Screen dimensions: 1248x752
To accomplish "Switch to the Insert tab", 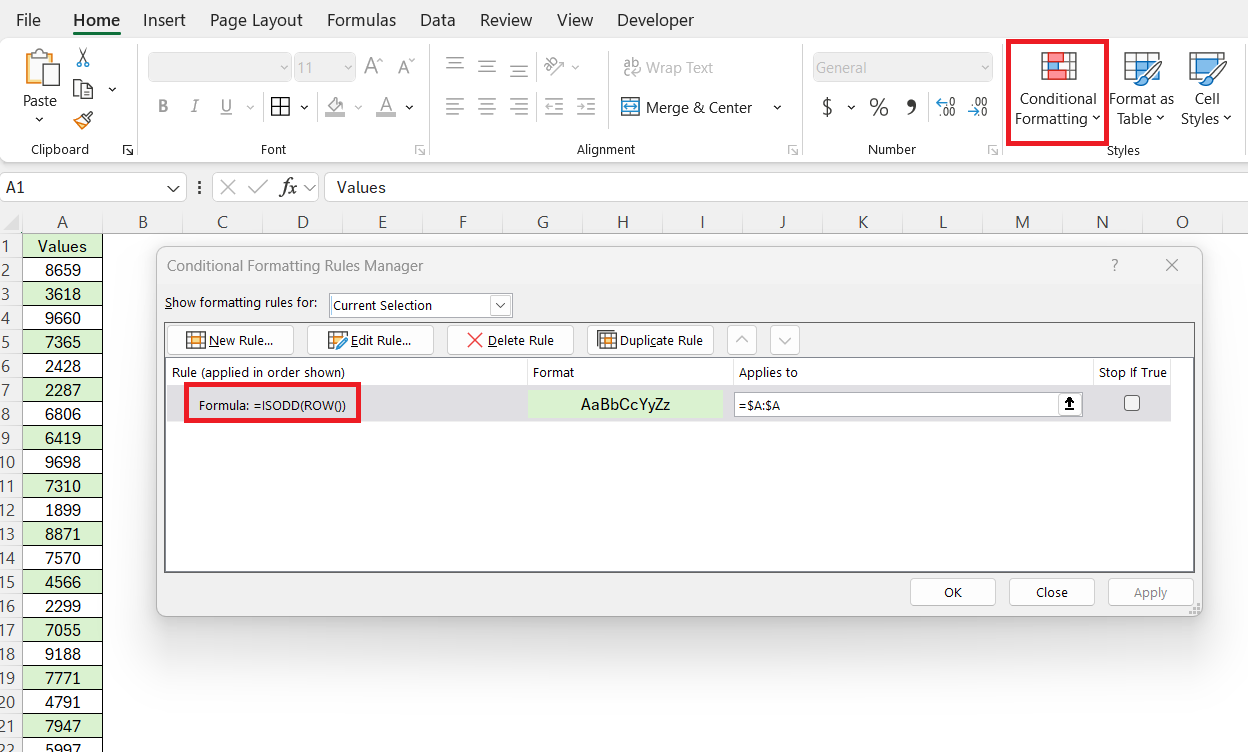I will [164, 20].
